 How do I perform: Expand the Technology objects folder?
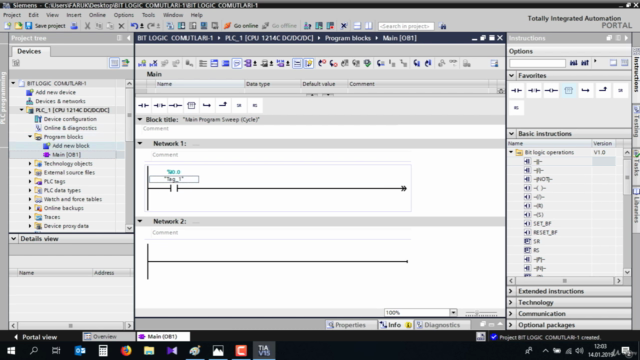click(30, 164)
